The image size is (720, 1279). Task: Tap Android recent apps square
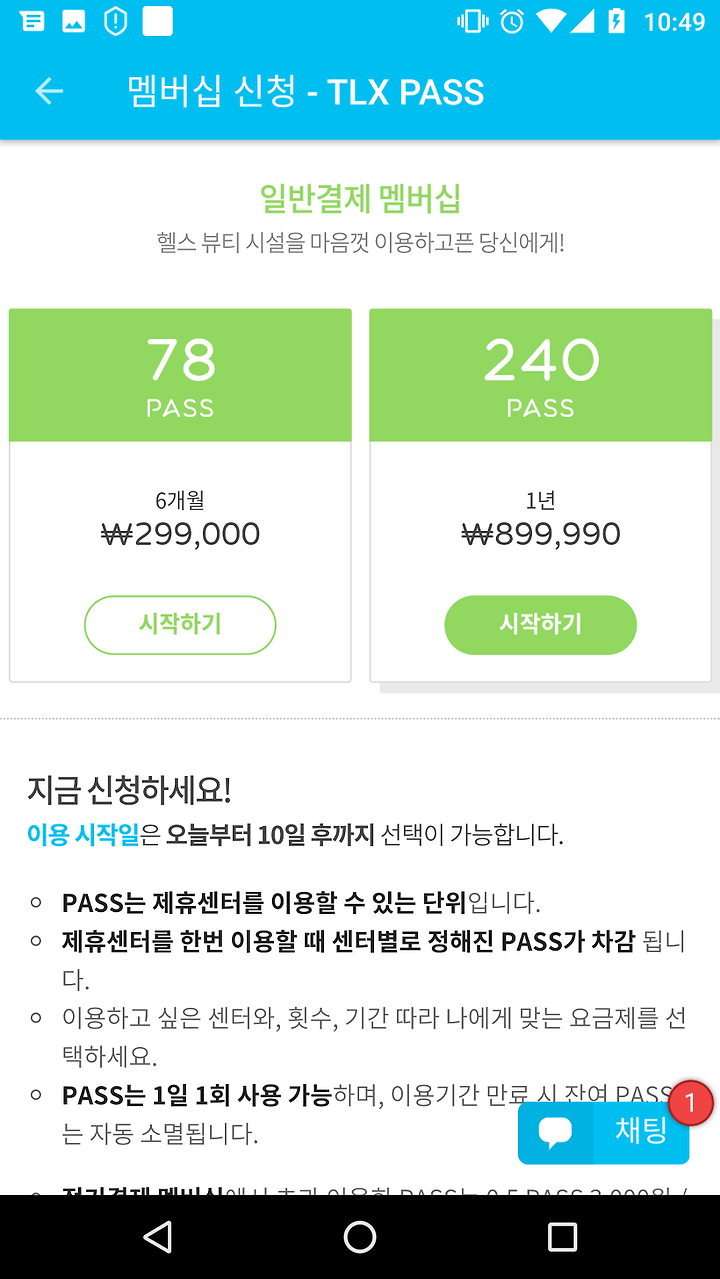click(x=562, y=1237)
